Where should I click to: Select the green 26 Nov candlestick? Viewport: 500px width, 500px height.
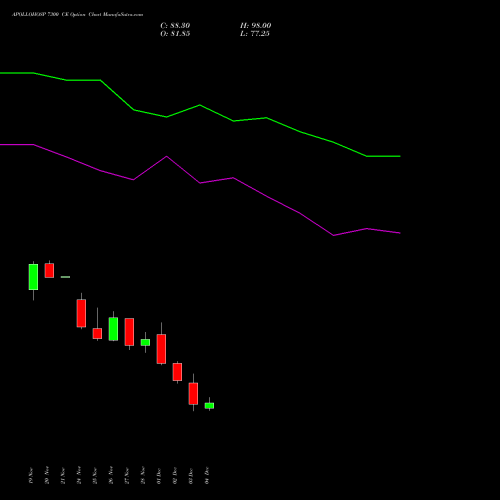click(113, 329)
